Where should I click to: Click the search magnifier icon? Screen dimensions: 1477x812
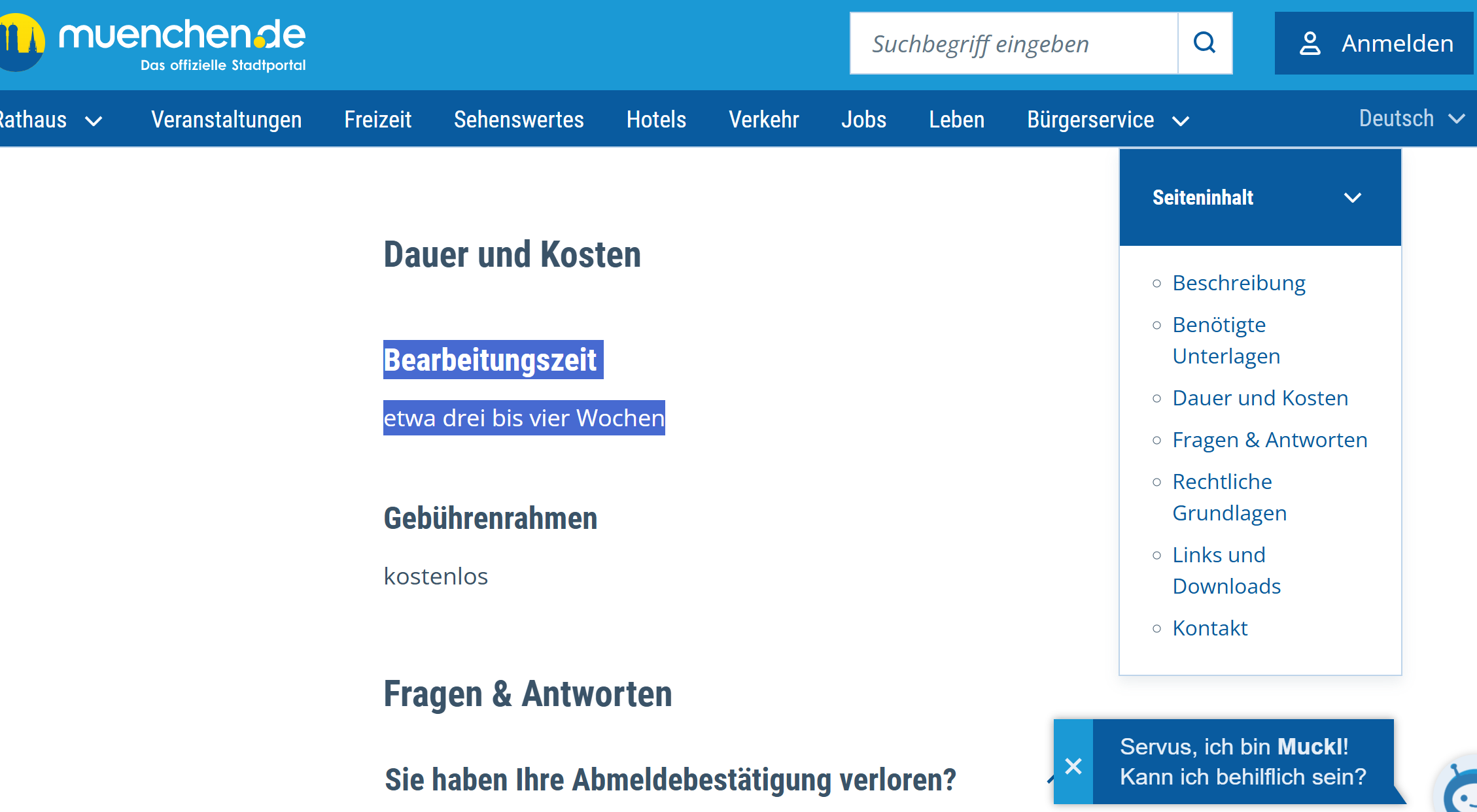(x=1204, y=43)
